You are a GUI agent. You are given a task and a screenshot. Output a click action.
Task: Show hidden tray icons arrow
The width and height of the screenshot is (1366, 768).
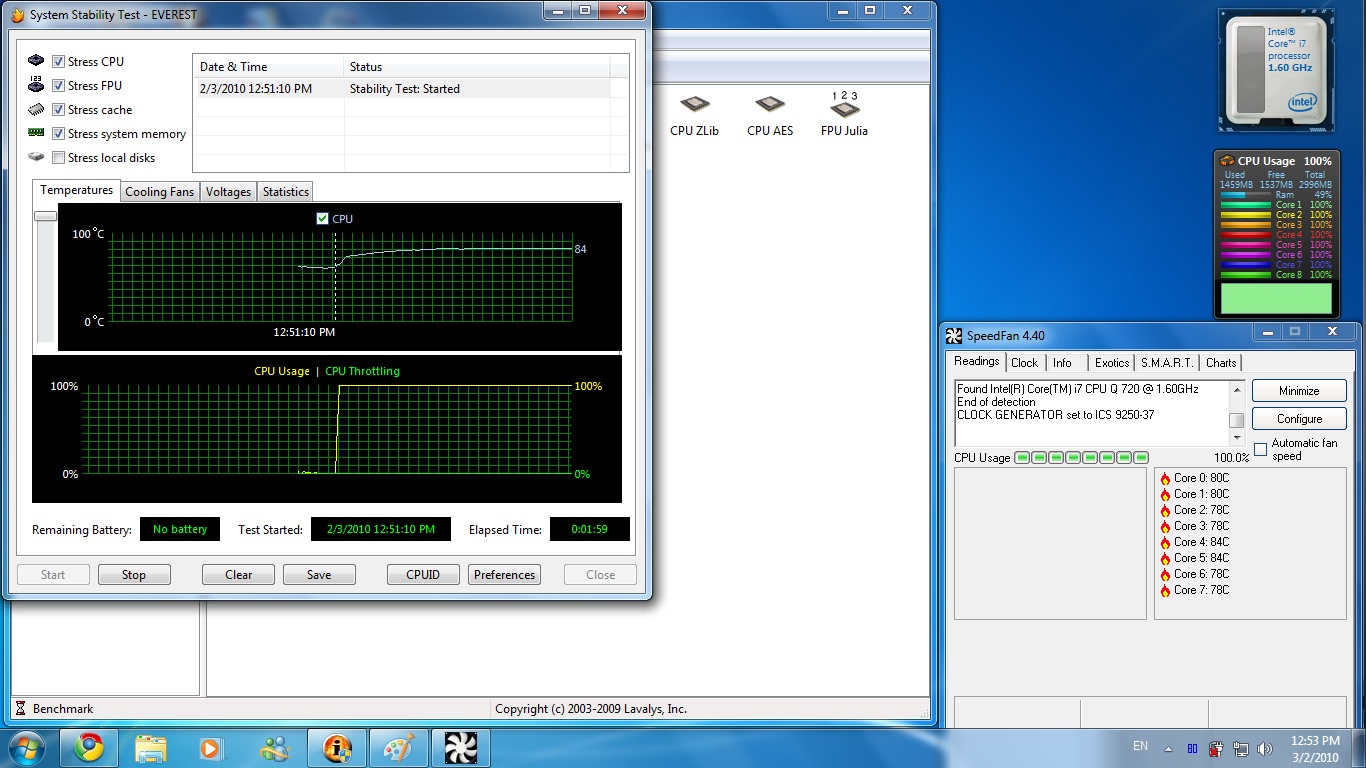pyautogui.click(x=1168, y=748)
